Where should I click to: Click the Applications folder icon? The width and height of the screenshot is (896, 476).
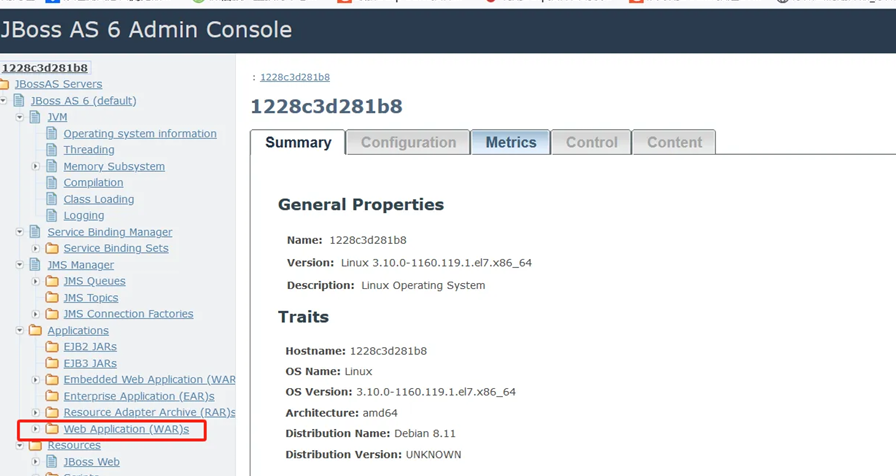[35, 330]
